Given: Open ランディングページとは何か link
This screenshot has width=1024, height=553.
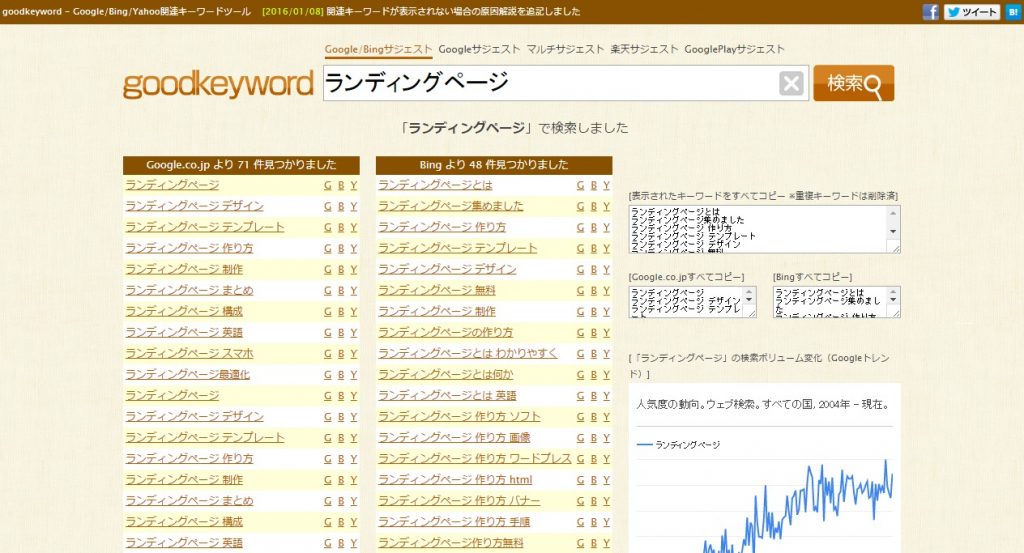Looking at the screenshot, I should click(x=445, y=374).
